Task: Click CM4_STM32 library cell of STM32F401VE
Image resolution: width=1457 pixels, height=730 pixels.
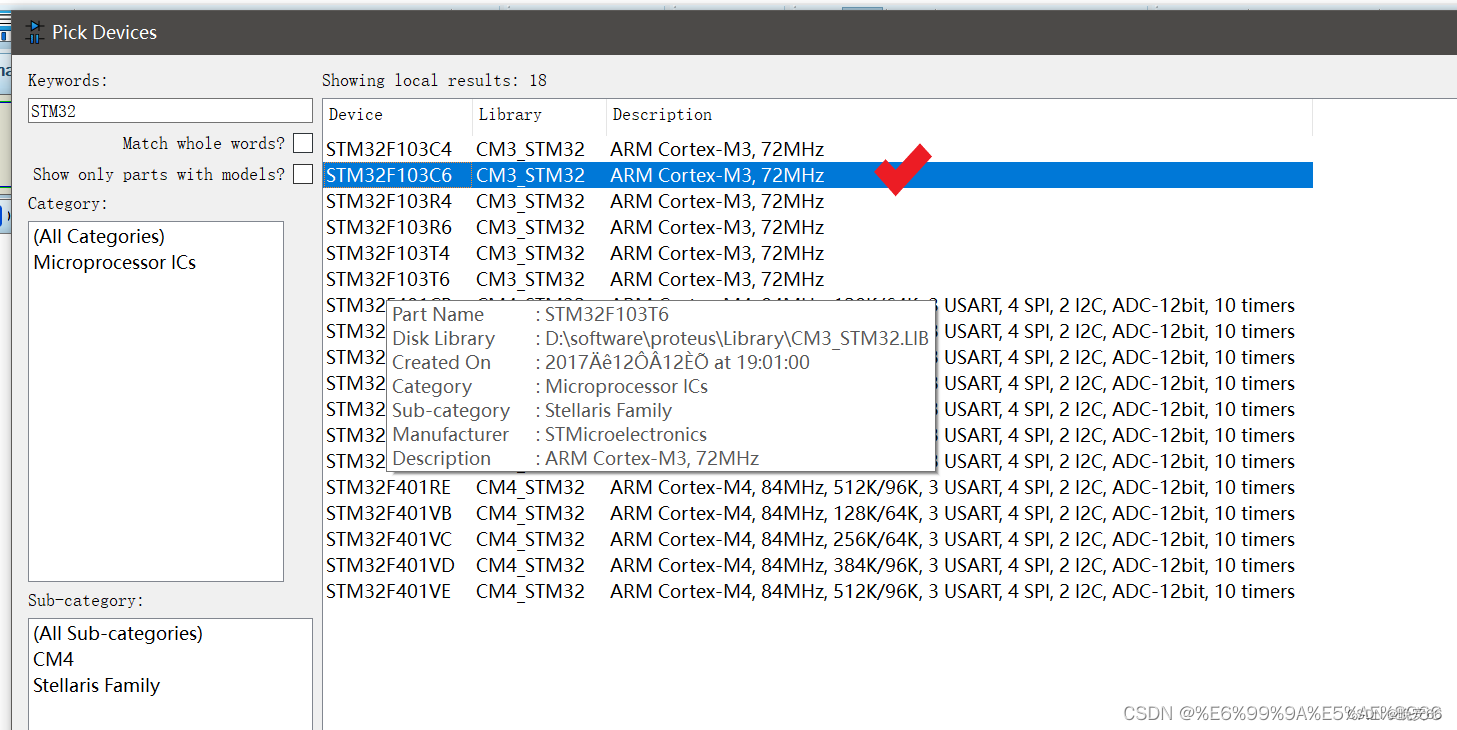Action: [531, 592]
